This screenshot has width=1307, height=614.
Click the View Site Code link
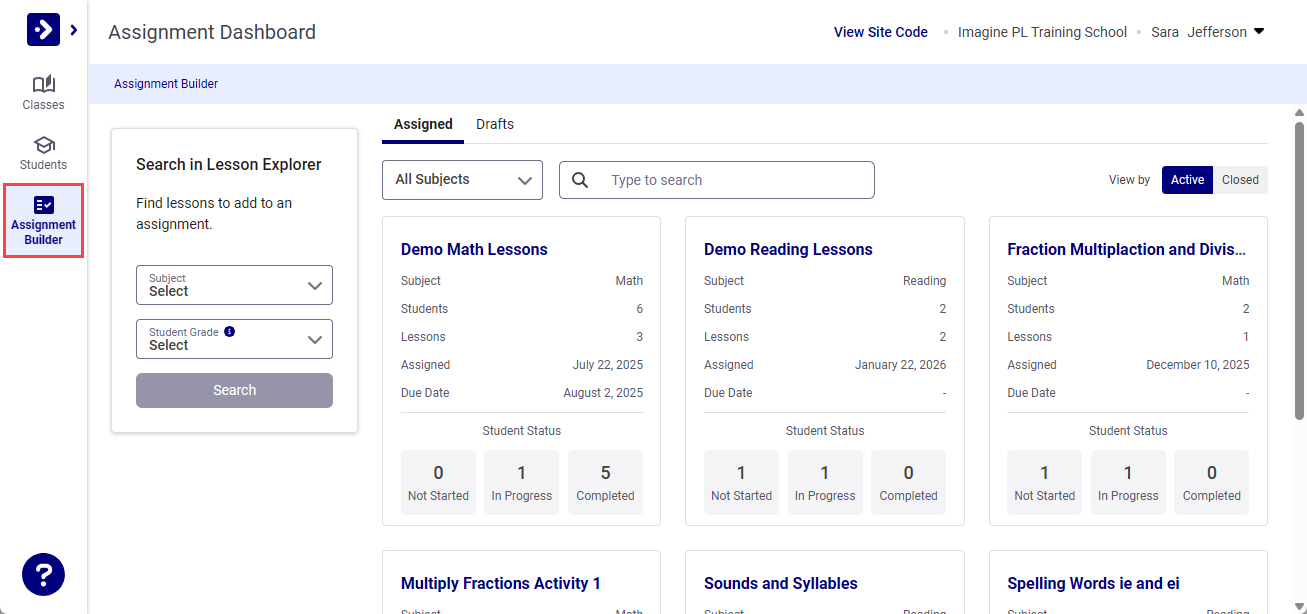(x=880, y=31)
